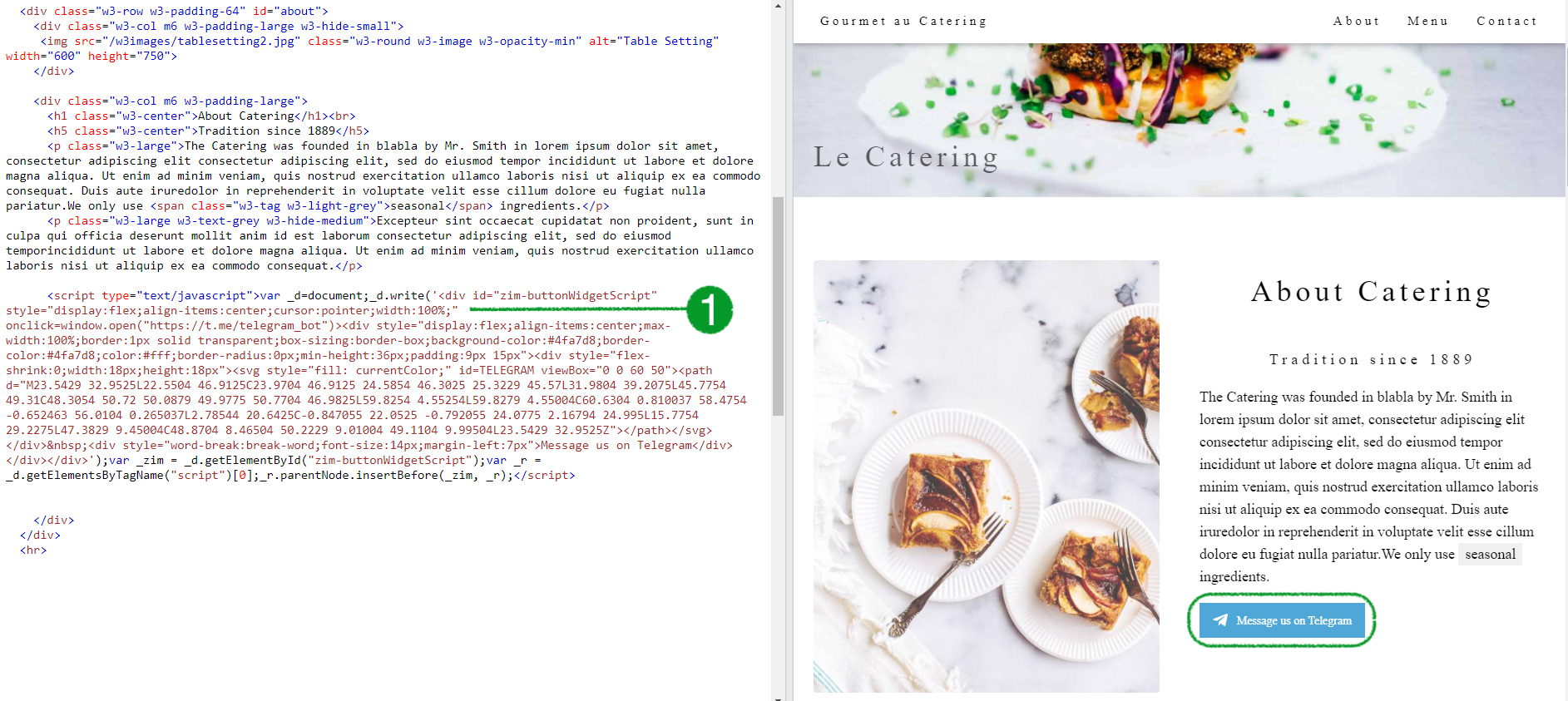The image size is (1568, 701).
Task: Click the h1 About Catering code line
Action: [201, 116]
